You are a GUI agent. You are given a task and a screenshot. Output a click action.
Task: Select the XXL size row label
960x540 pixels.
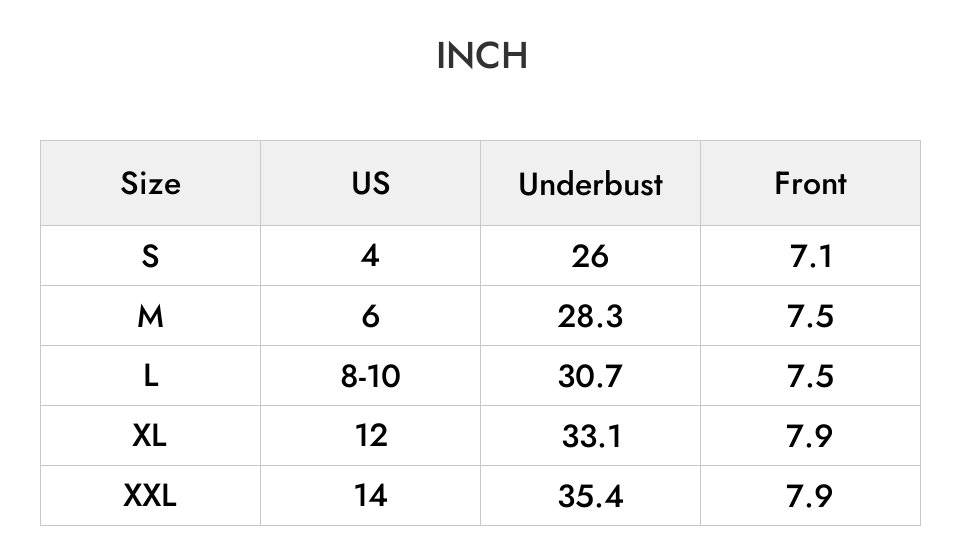[x=151, y=495]
